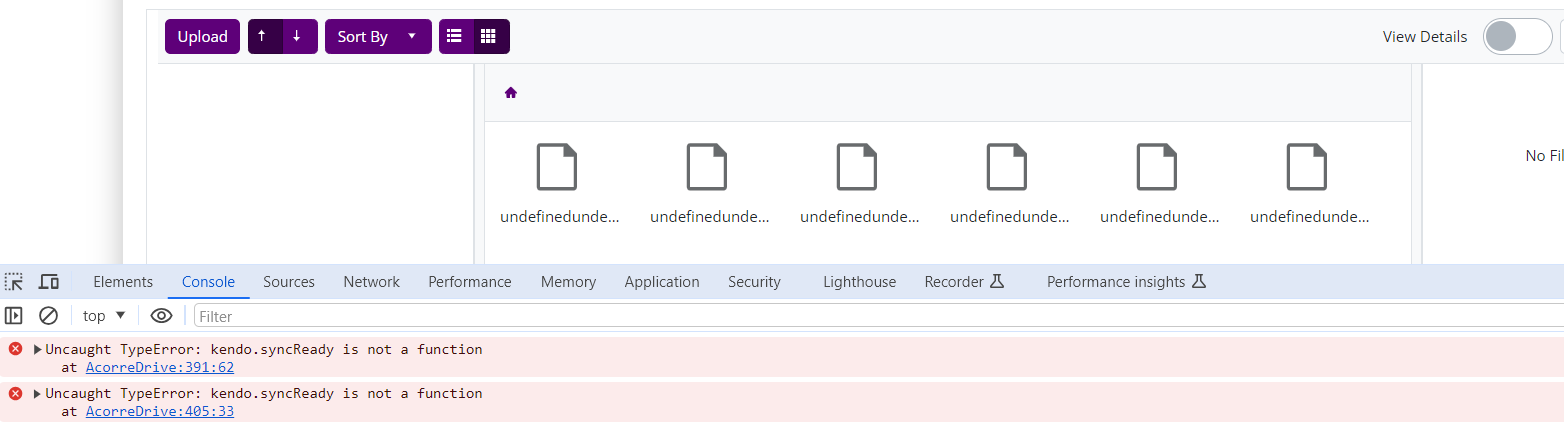1564x431 pixels.
Task: Open DevTools inspect element picker
Action: pos(14,282)
